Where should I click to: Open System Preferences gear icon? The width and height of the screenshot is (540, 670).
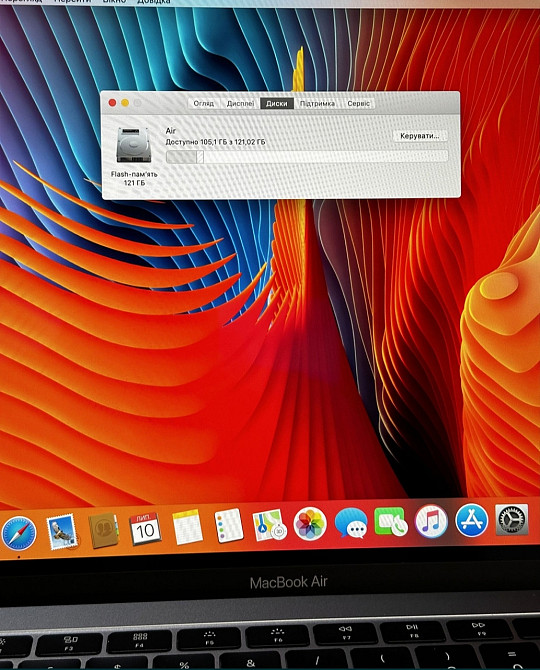[x=511, y=520]
